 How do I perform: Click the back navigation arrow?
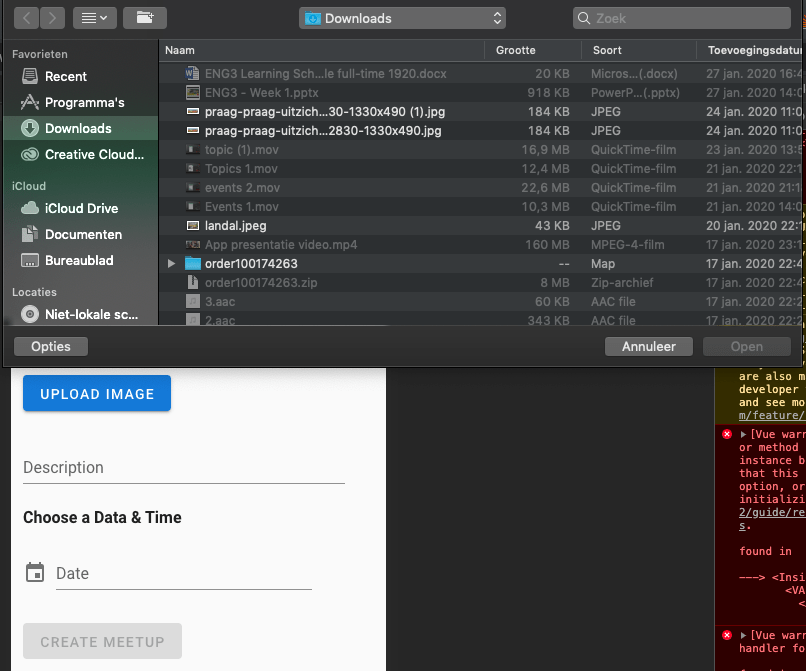(x=27, y=18)
